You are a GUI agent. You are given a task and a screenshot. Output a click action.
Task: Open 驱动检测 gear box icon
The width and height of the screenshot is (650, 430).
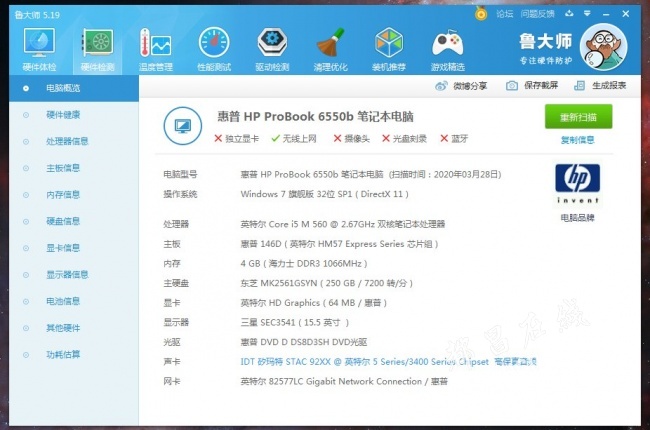pyautogui.click(x=272, y=42)
